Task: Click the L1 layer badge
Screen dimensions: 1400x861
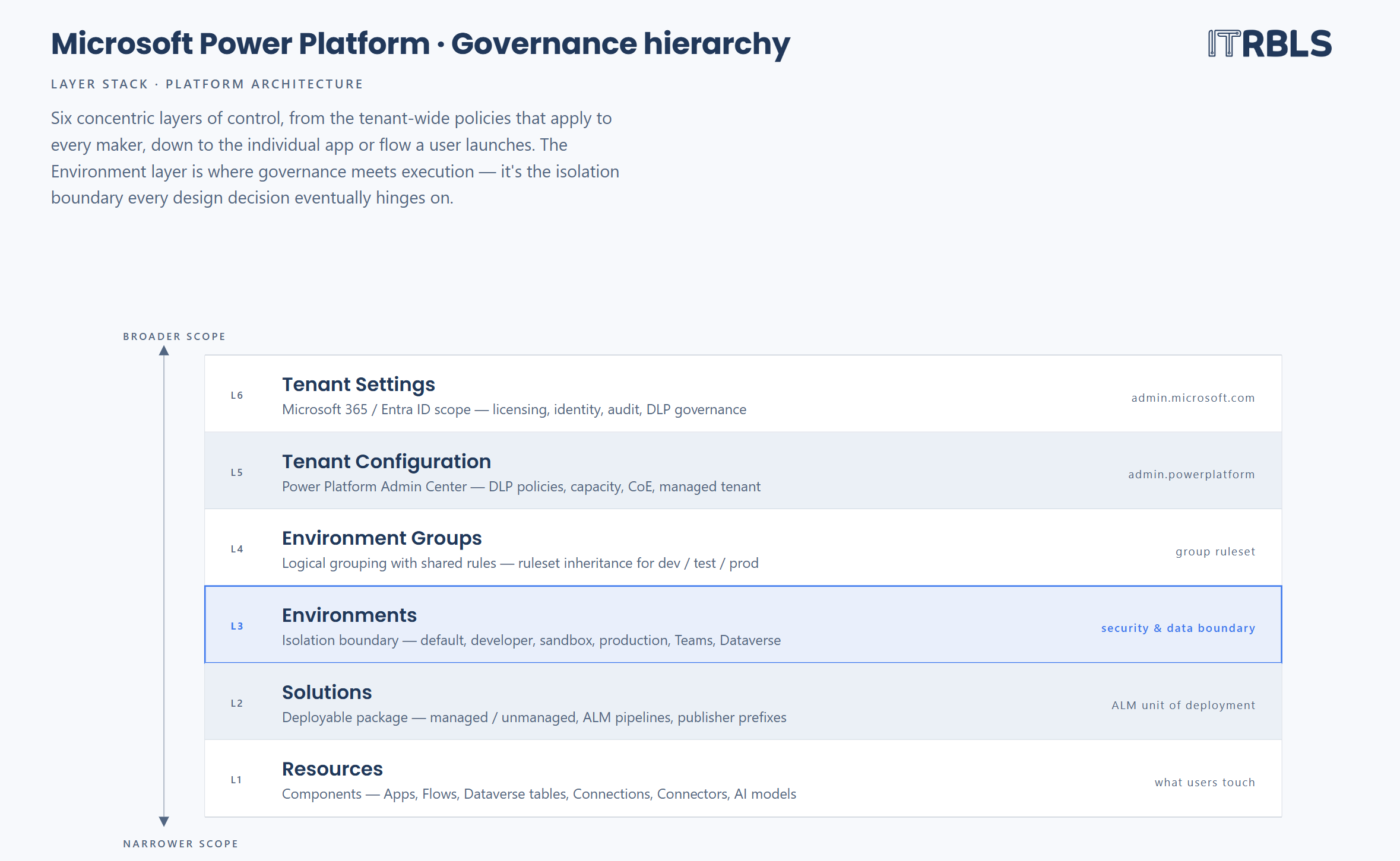Action: (236, 780)
